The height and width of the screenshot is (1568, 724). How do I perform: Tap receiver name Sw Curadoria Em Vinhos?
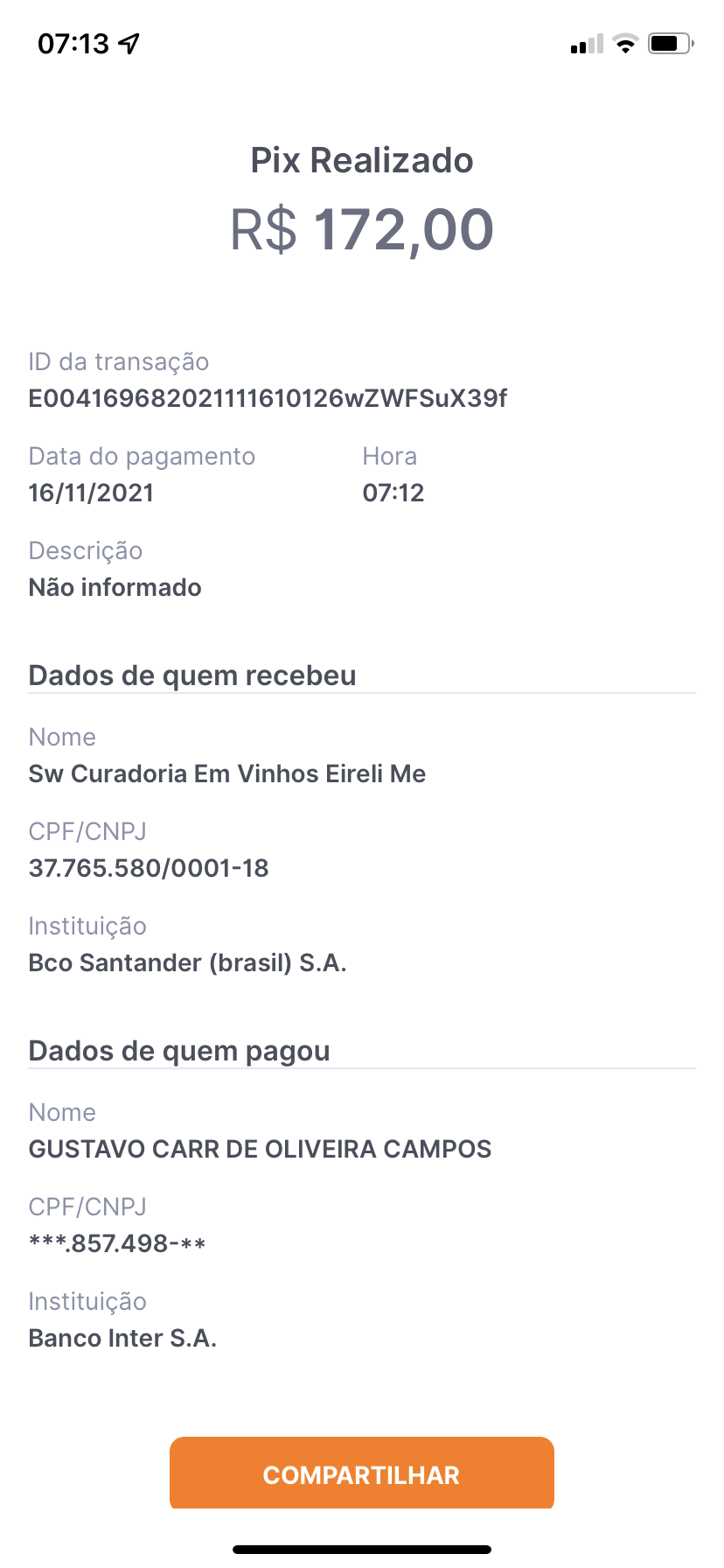(x=227, y=773)
